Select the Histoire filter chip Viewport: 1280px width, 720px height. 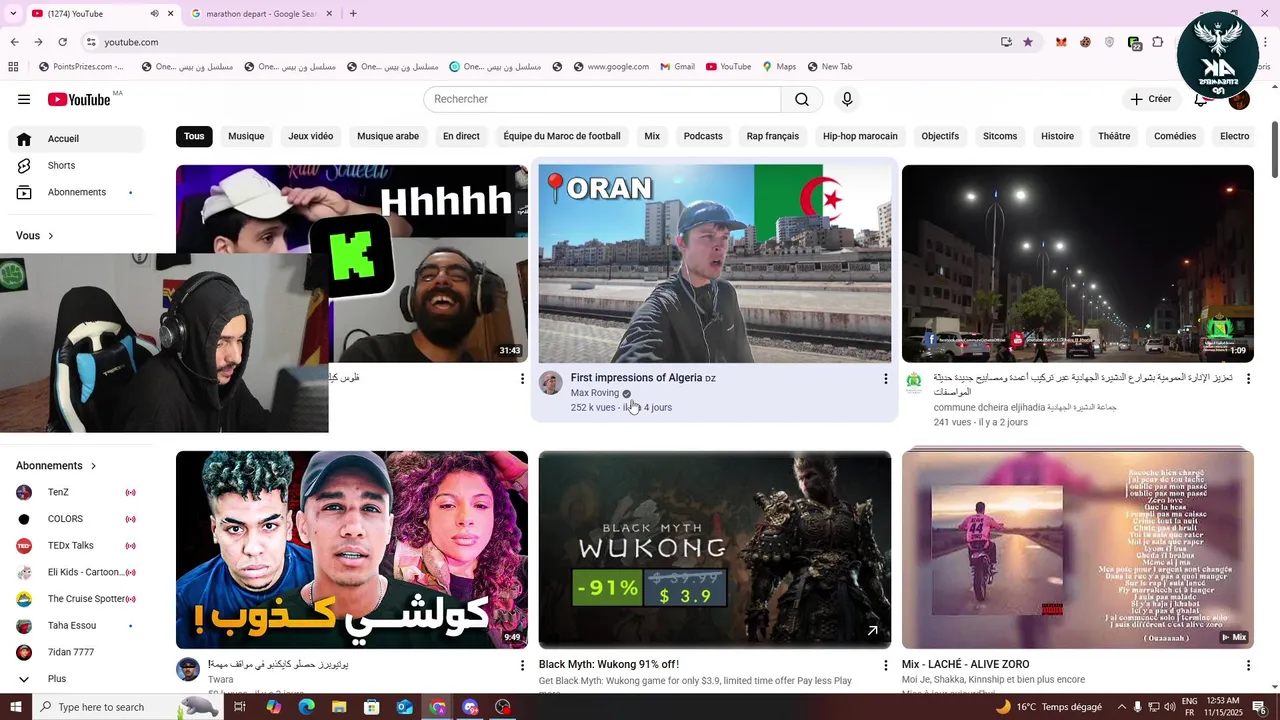1057,136
